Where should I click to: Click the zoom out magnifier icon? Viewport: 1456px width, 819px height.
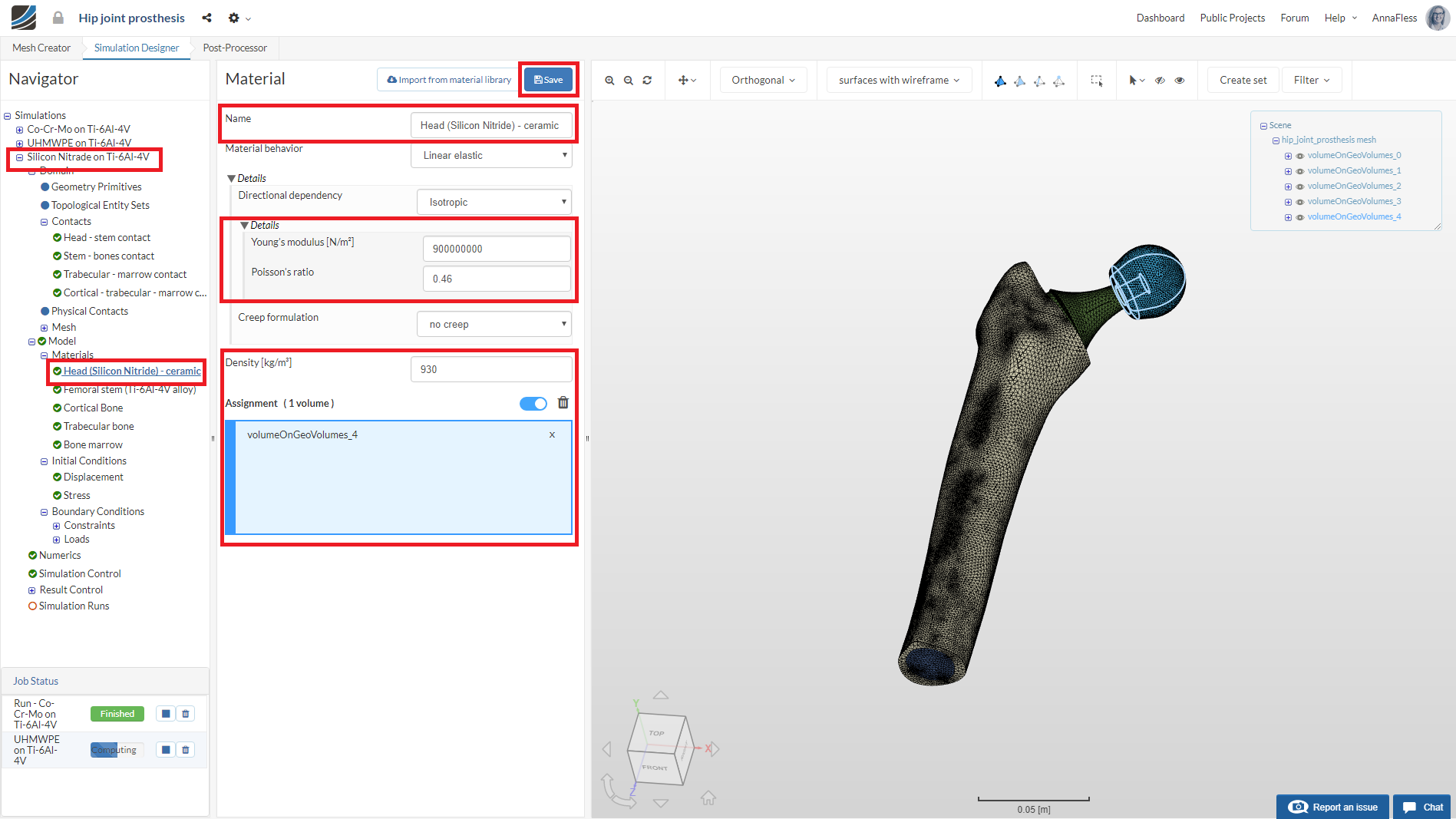pos(629,80)
